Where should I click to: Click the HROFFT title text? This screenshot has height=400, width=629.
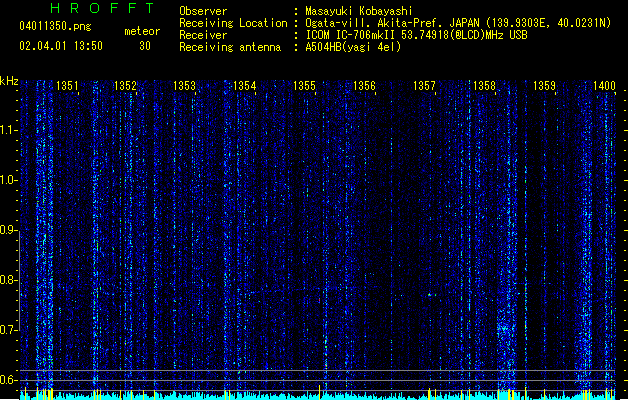click(x=102, y=8)
